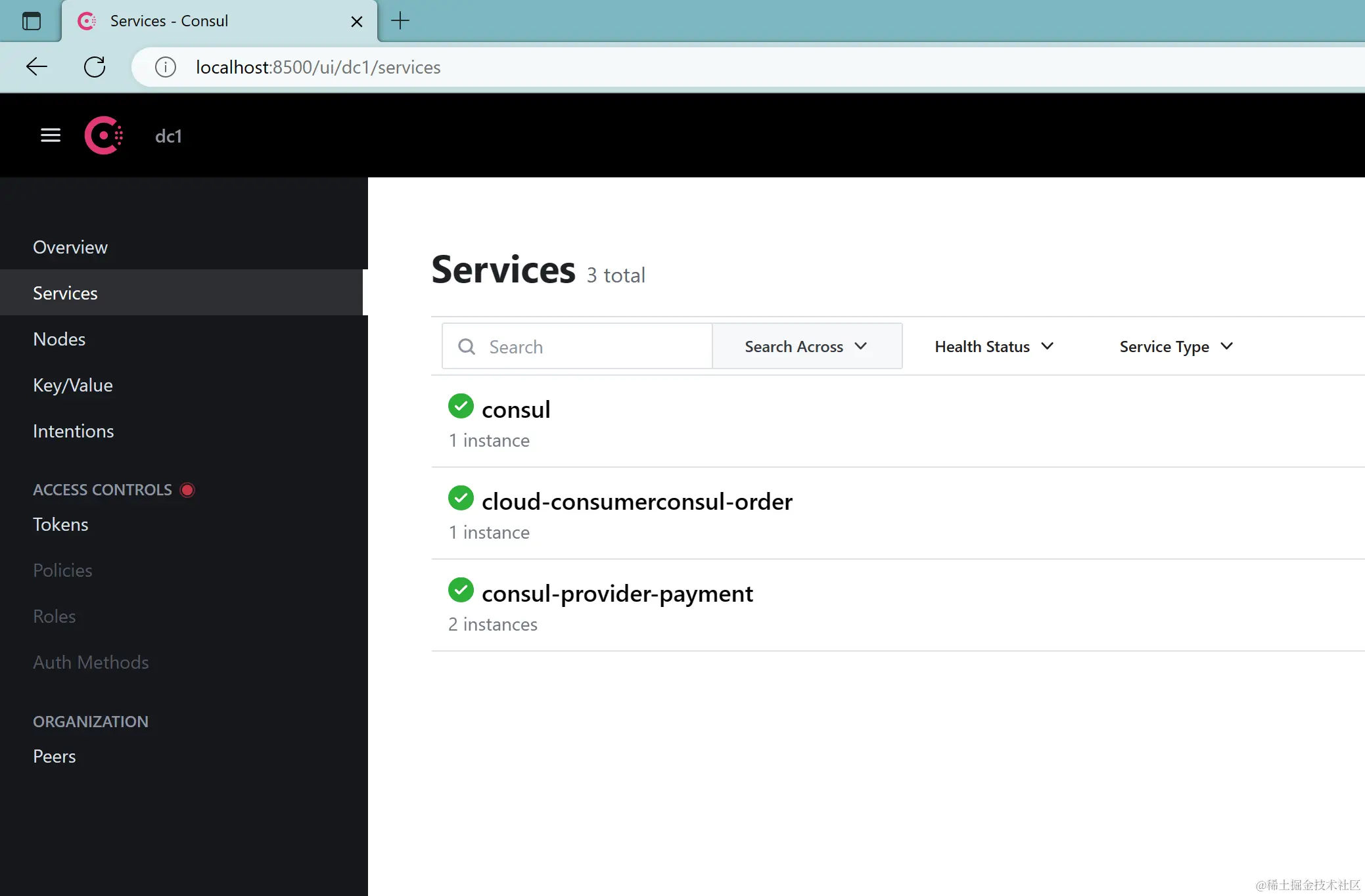Screen dimensions: 1365x896
Task: Click the site information icon in address bar
Action: click(165, 67)
